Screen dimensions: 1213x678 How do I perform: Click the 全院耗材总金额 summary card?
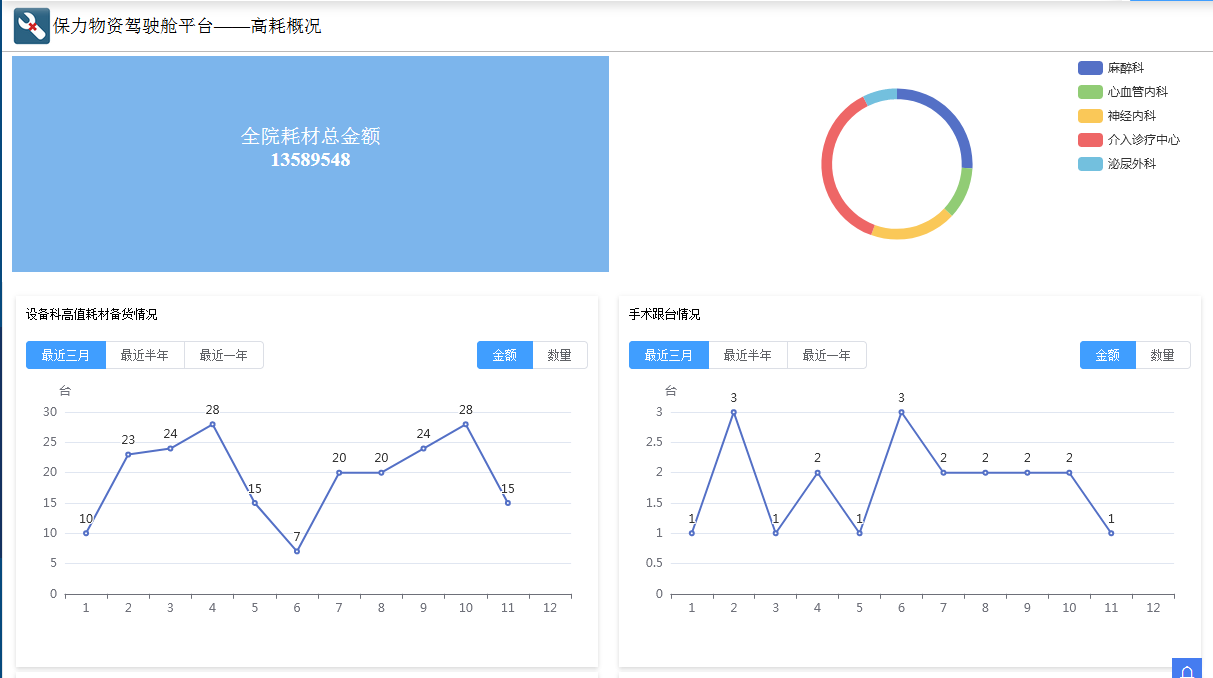tap(310, 164)
